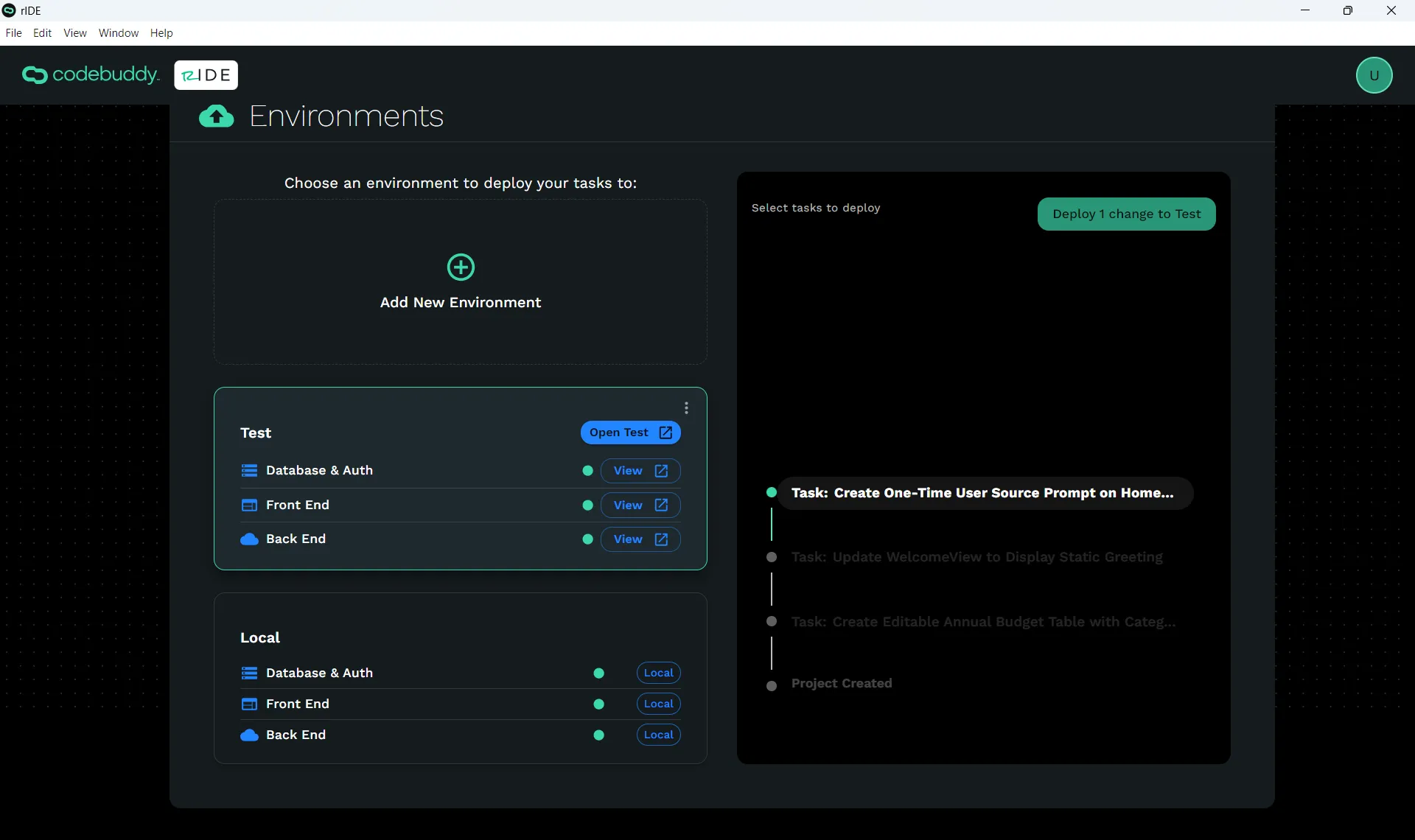The width and height of the screenshot is (1415, 840).
Task: Select the Project Created entry
Action: [x=842, y=684]
